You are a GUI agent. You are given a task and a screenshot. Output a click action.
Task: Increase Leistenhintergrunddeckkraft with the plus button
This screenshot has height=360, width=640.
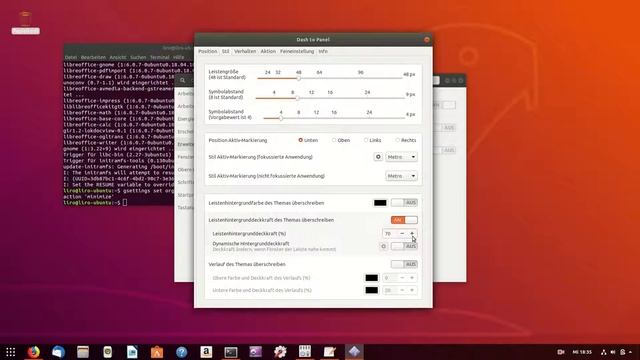(412, 233)
